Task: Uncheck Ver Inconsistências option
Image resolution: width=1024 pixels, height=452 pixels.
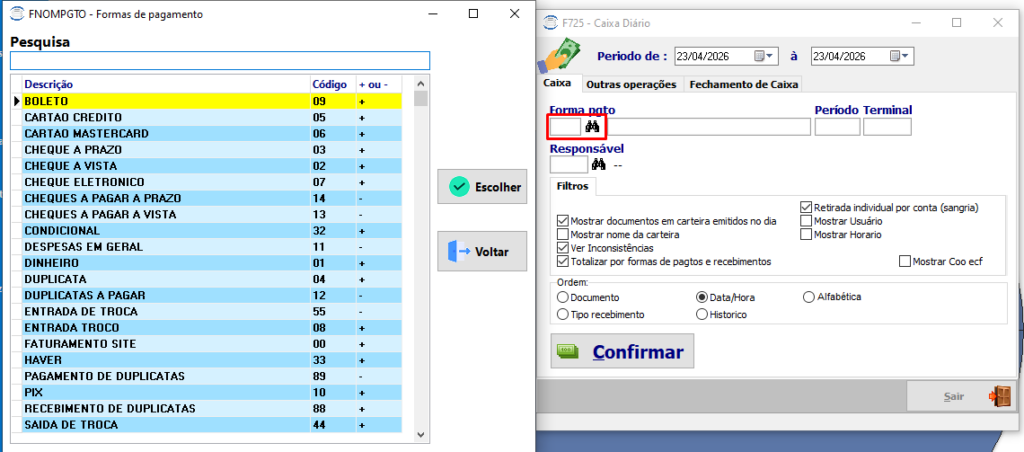Action: [x=562, y=248]
